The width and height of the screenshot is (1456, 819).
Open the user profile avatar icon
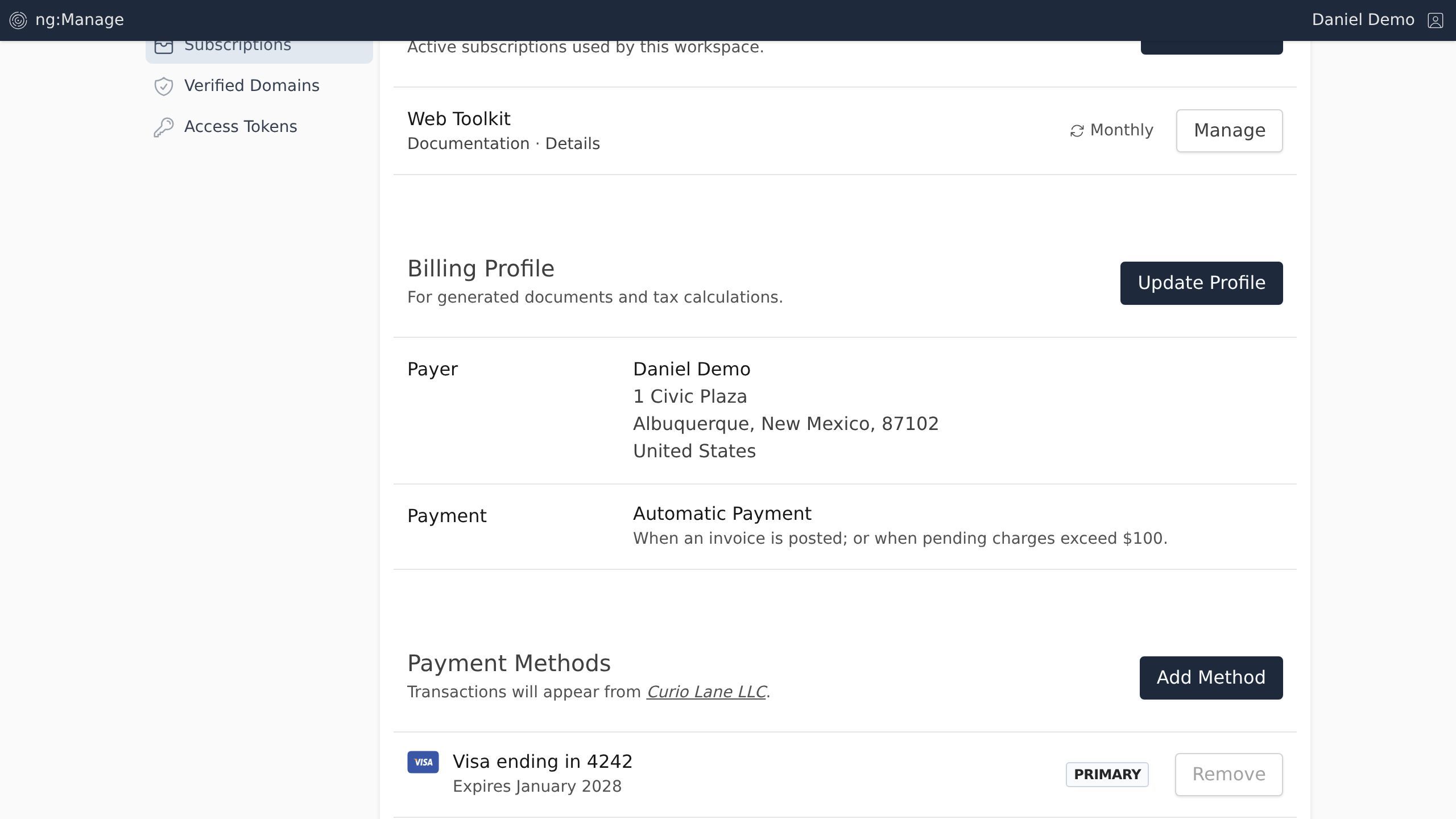coord(1435,20)
